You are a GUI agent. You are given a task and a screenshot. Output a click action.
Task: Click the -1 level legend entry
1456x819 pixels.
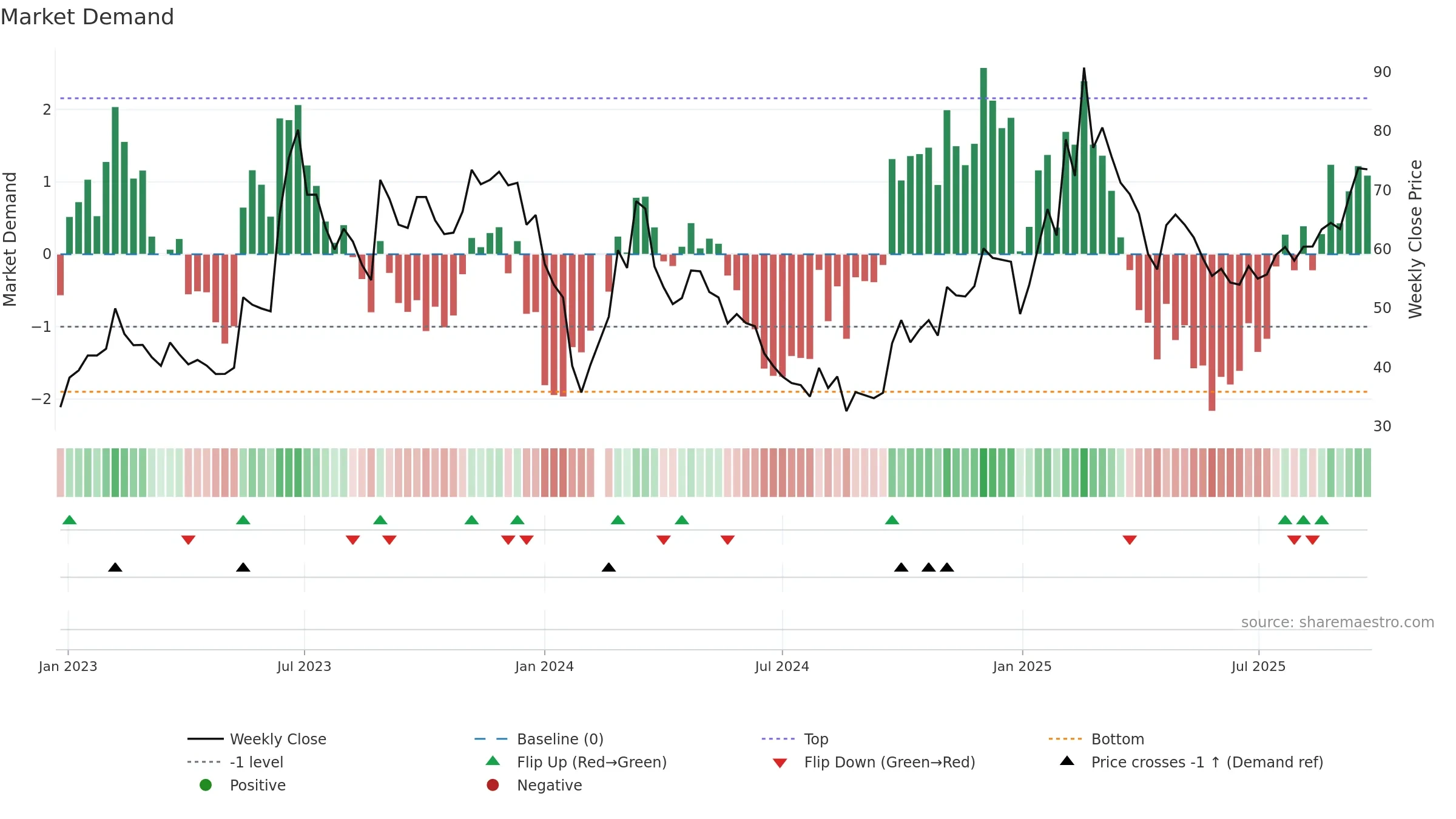point(235,762)
